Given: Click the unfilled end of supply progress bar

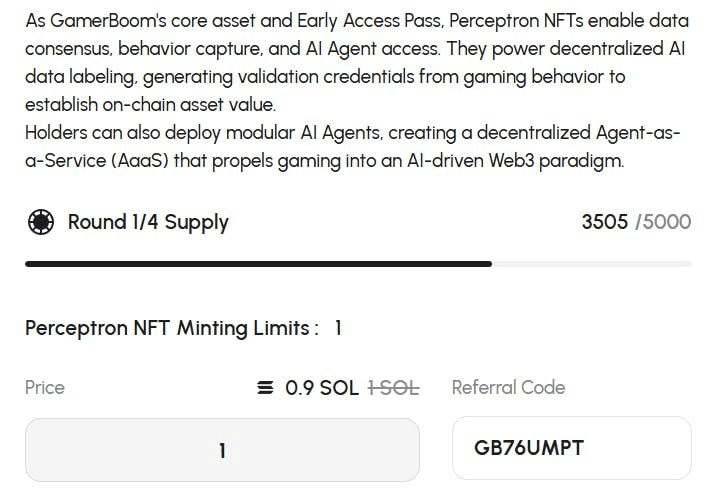Looking at the screenshot, I should tap(592, 264).
